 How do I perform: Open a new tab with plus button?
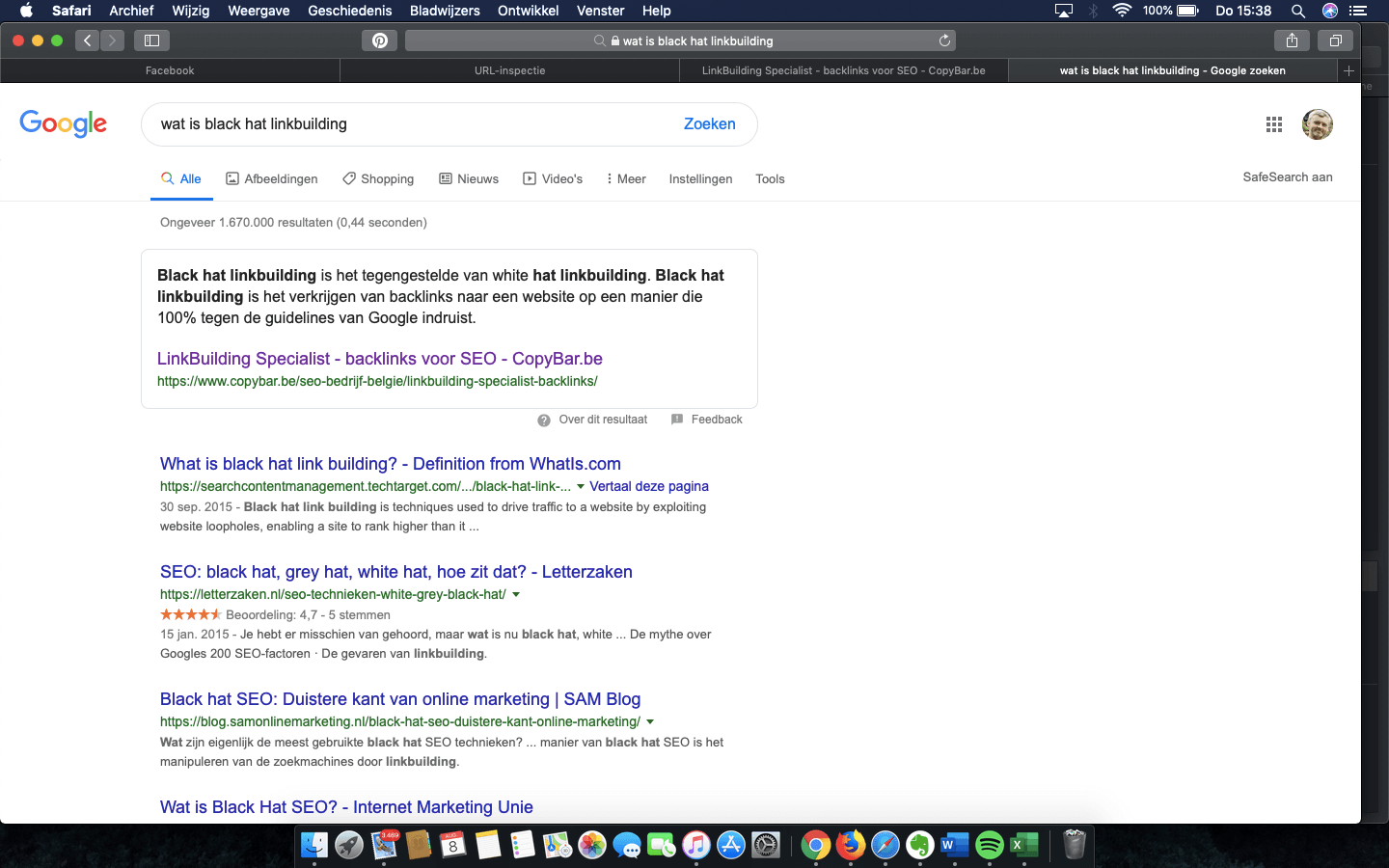tap(1348, 70)
